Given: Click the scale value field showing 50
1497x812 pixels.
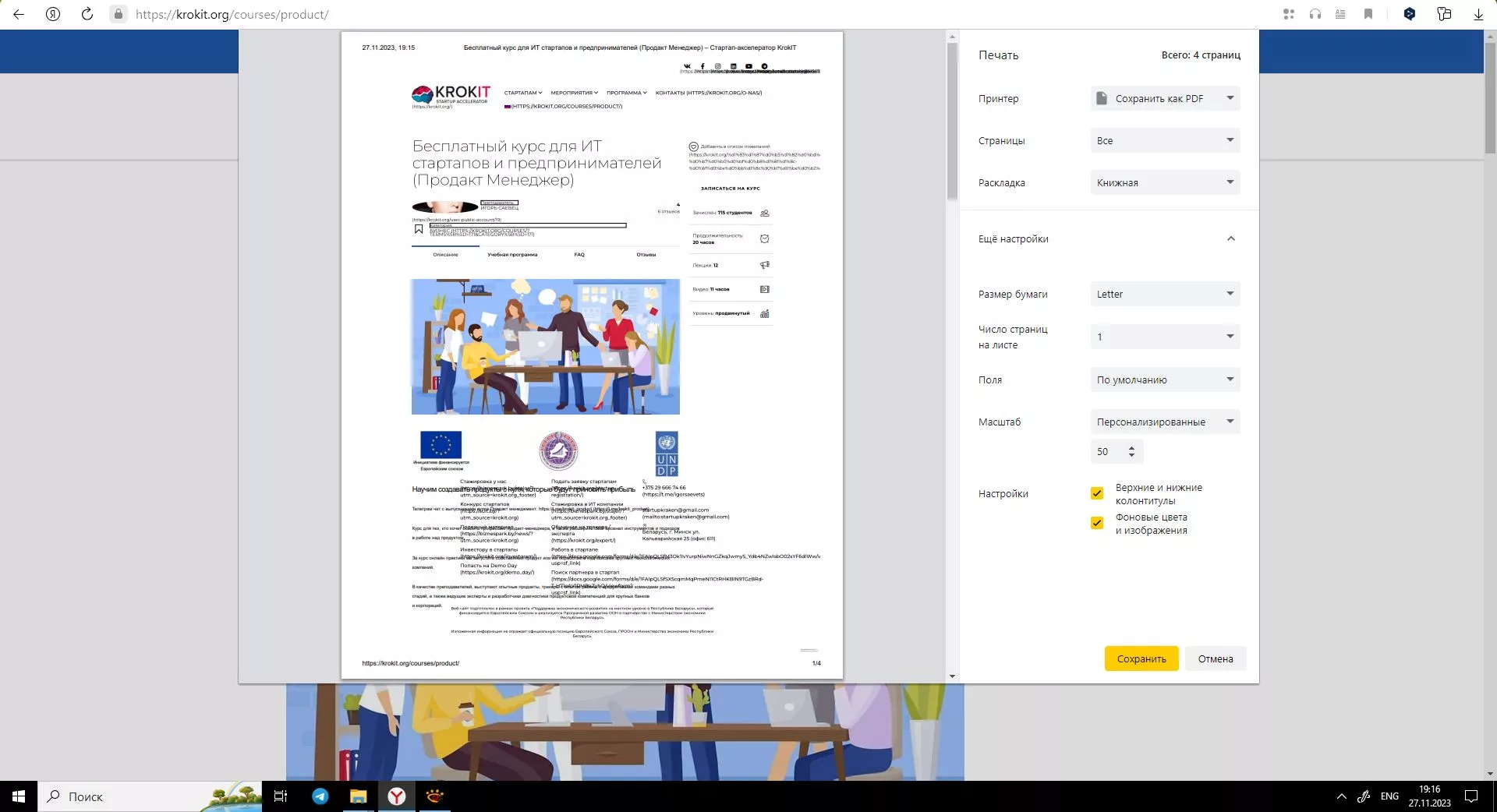Looking at the screenshot, I should [x=1107, y=451].
